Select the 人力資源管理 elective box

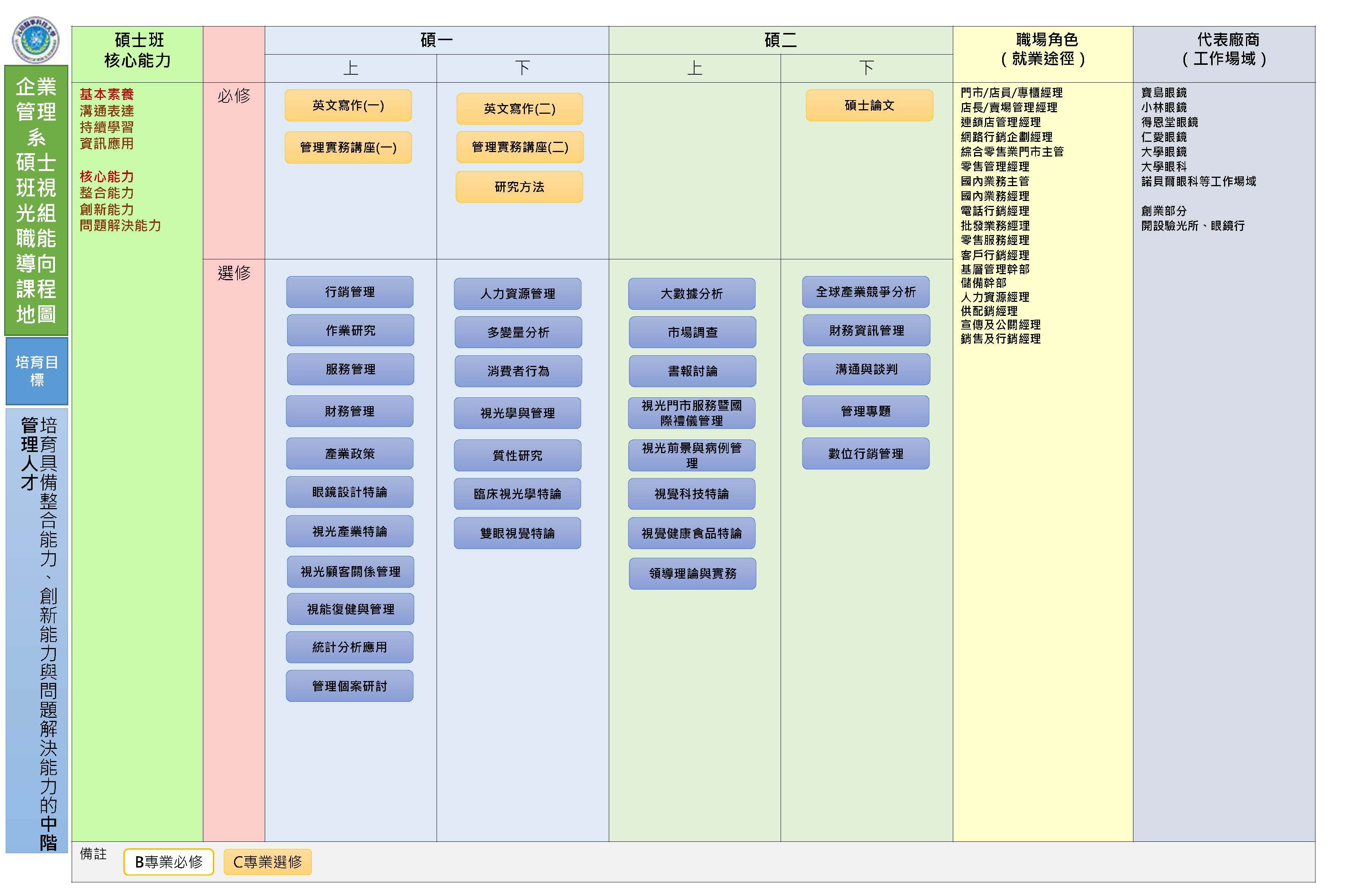click(x=518, y=294)
